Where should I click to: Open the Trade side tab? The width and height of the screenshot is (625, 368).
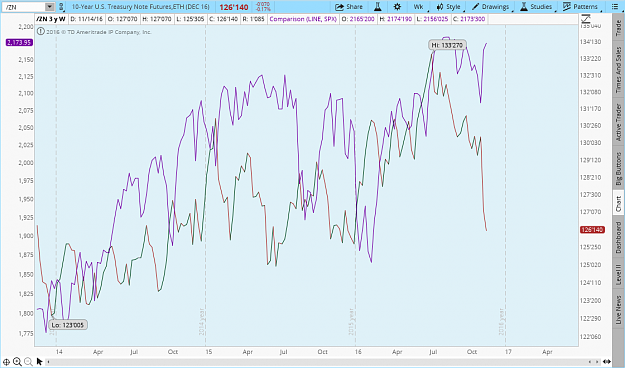(618, 28)
